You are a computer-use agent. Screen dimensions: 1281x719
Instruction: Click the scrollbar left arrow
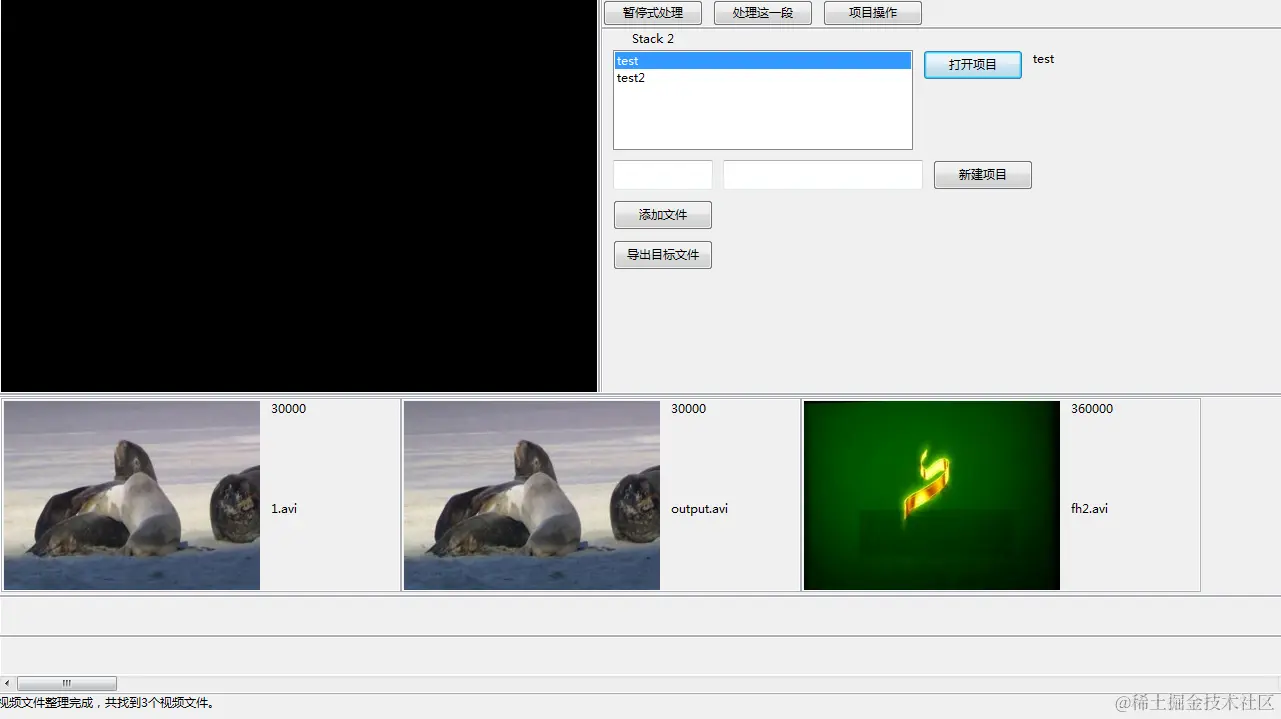7,683
